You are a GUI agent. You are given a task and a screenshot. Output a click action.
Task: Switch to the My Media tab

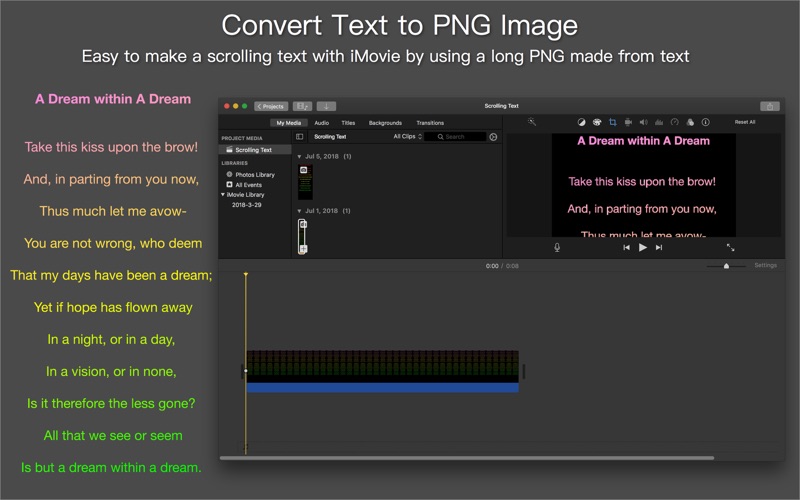click(289, 122)
